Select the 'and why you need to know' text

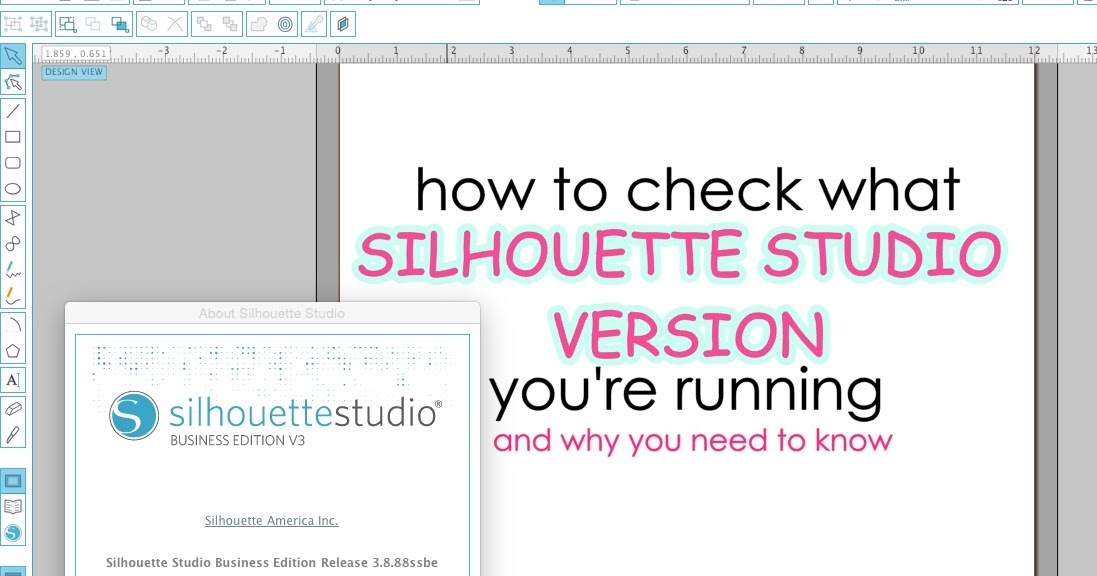click(x=693, y=441)
